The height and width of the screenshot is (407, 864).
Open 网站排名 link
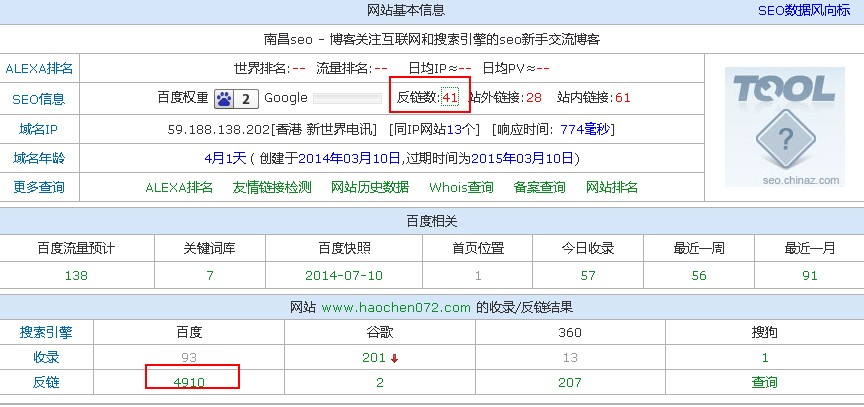(612, 187)
